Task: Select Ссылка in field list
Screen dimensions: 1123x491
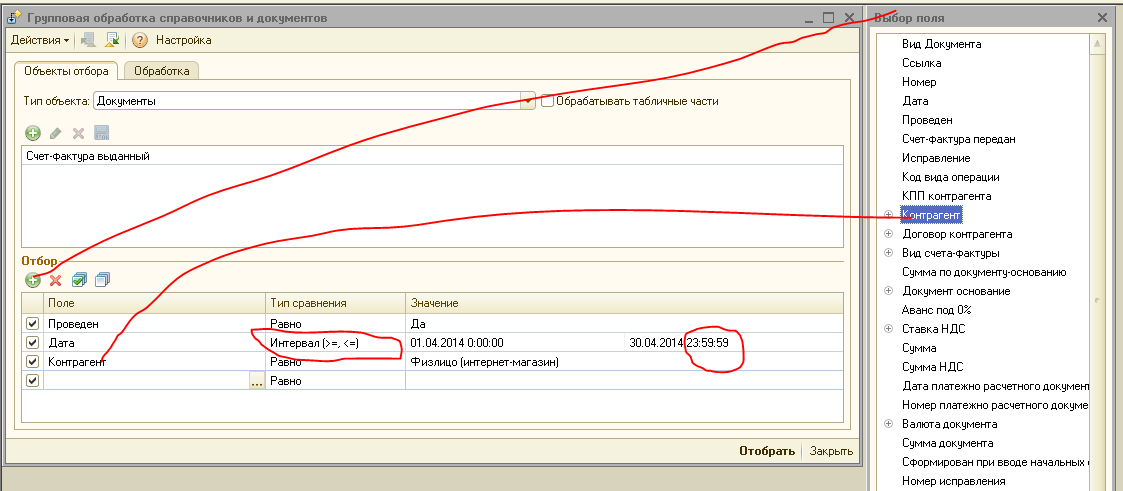Action: coord(922,63)
